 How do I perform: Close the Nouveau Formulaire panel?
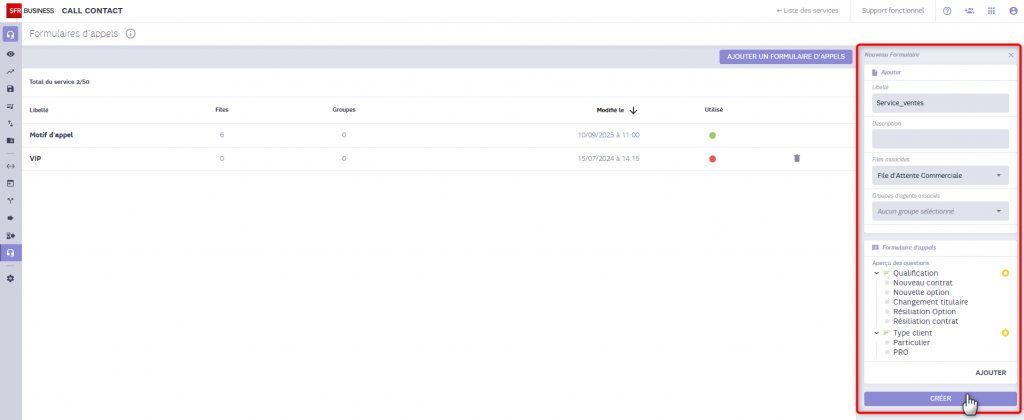tap(1010, 56)
